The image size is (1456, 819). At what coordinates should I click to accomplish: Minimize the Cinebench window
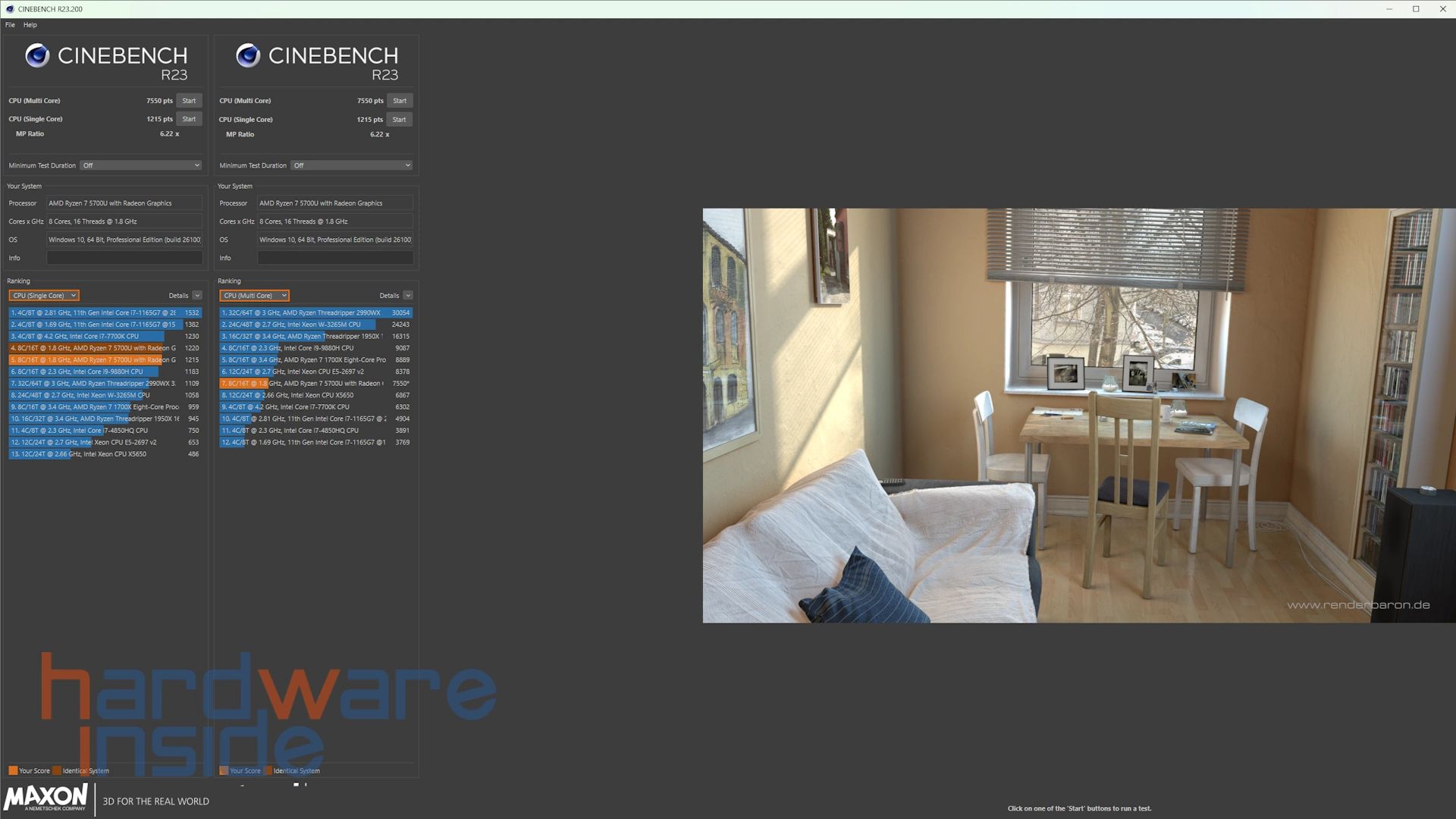[x=1389, y=9]
